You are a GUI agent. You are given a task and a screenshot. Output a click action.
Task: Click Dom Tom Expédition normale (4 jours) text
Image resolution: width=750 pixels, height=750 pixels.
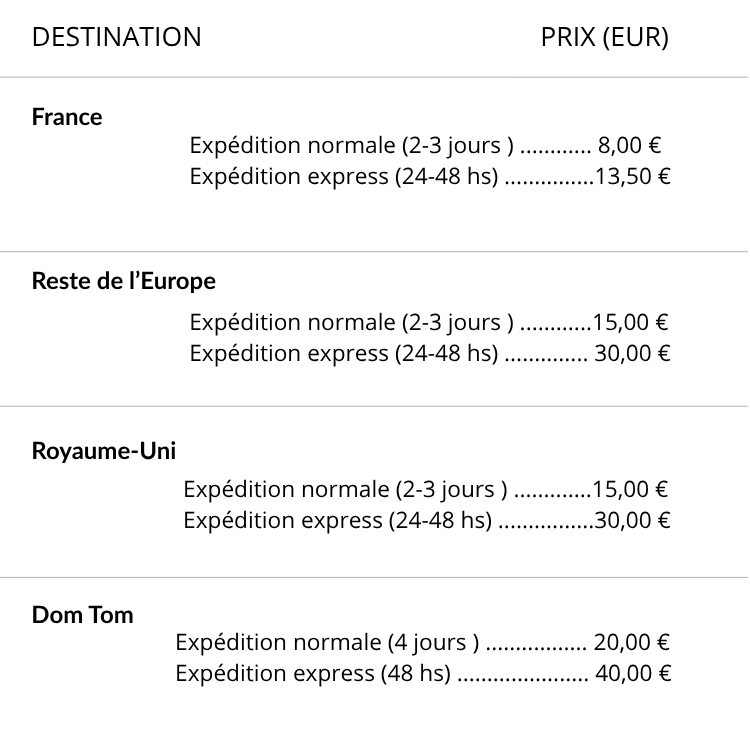[x=327, y=643]
